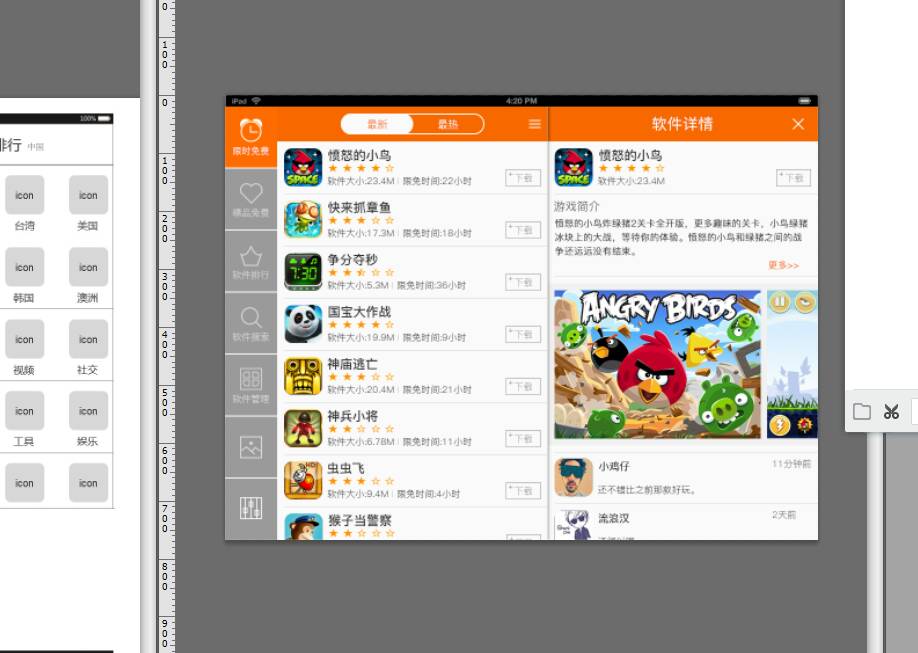This screenshot has width=918, height=653.
Task: Open the sliders settings sidebar item
Action: point(251,509)
